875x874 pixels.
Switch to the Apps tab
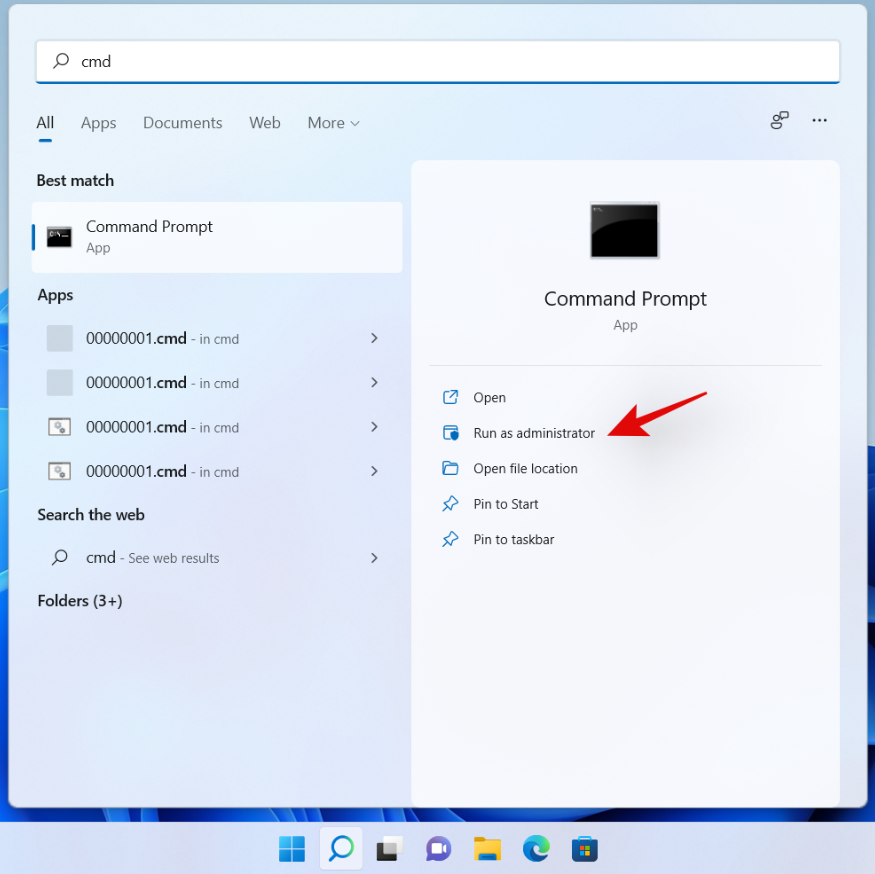pyautogui.click(x=98, y=122)
